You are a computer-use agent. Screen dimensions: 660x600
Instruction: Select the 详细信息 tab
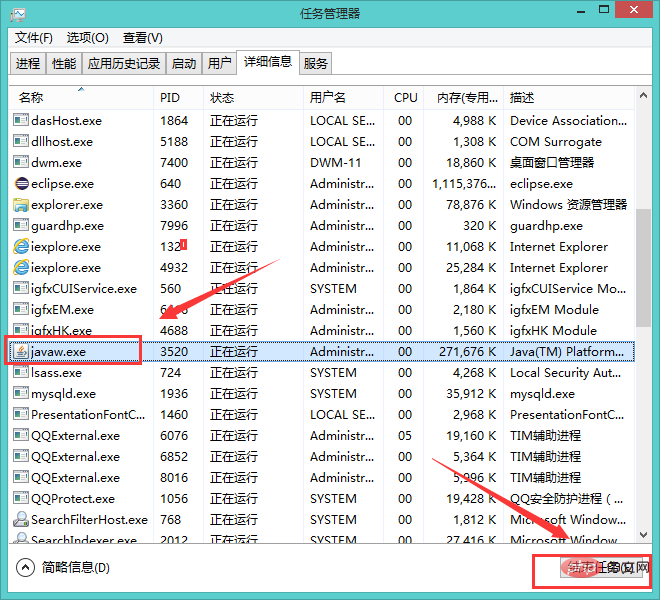point(268,62)
